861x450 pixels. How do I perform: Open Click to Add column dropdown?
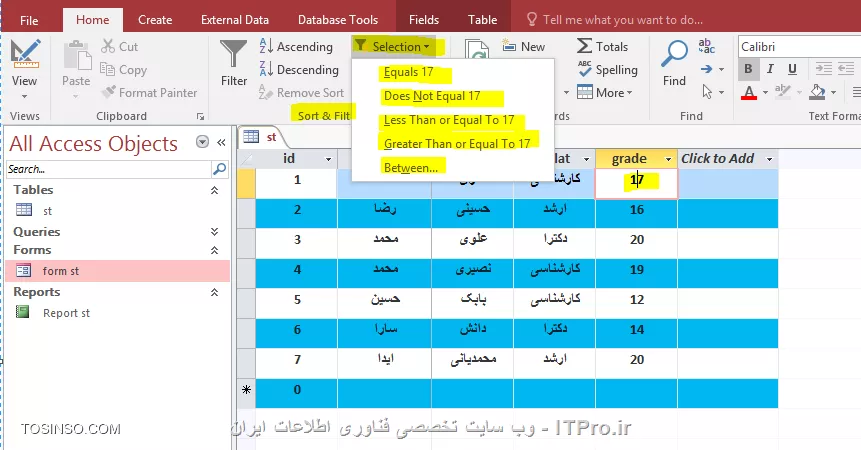tap(769, 159)
